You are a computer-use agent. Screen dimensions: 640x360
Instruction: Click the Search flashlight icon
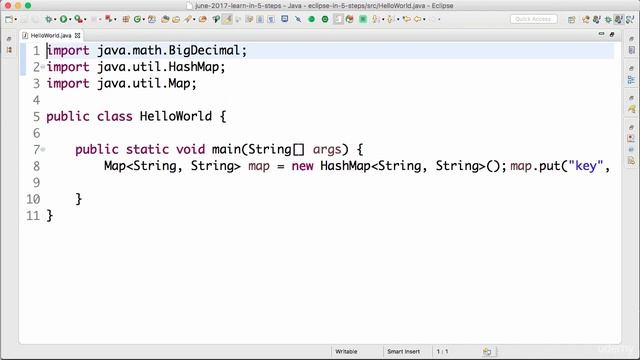189,19
